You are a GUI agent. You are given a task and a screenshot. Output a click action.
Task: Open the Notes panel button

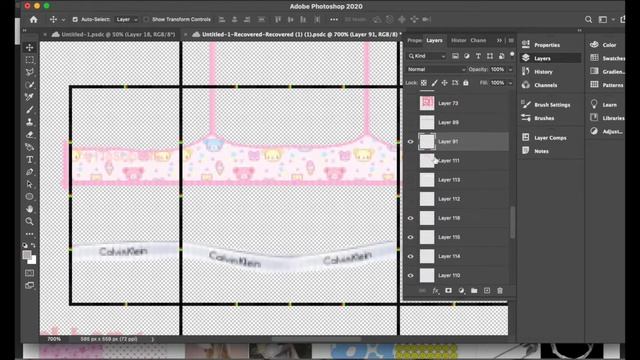[x=536, y=151]
